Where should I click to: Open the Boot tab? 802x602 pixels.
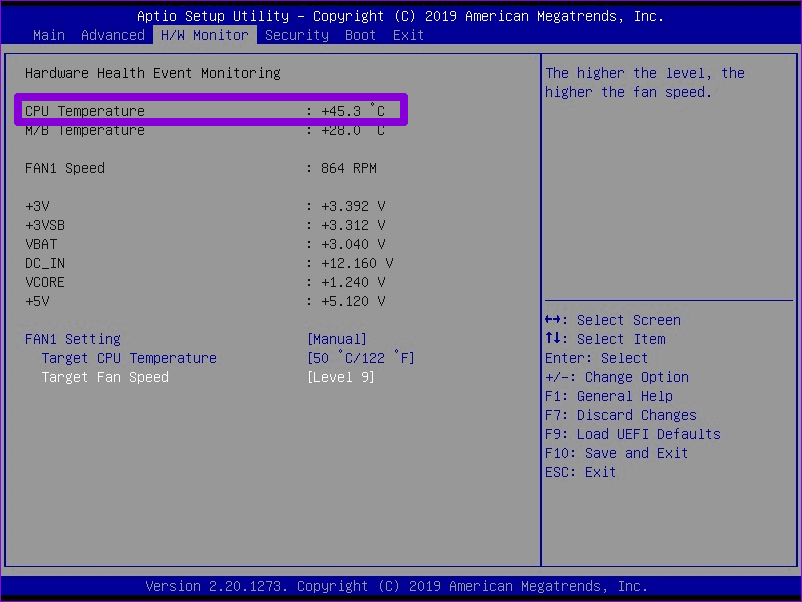(359, 34)
